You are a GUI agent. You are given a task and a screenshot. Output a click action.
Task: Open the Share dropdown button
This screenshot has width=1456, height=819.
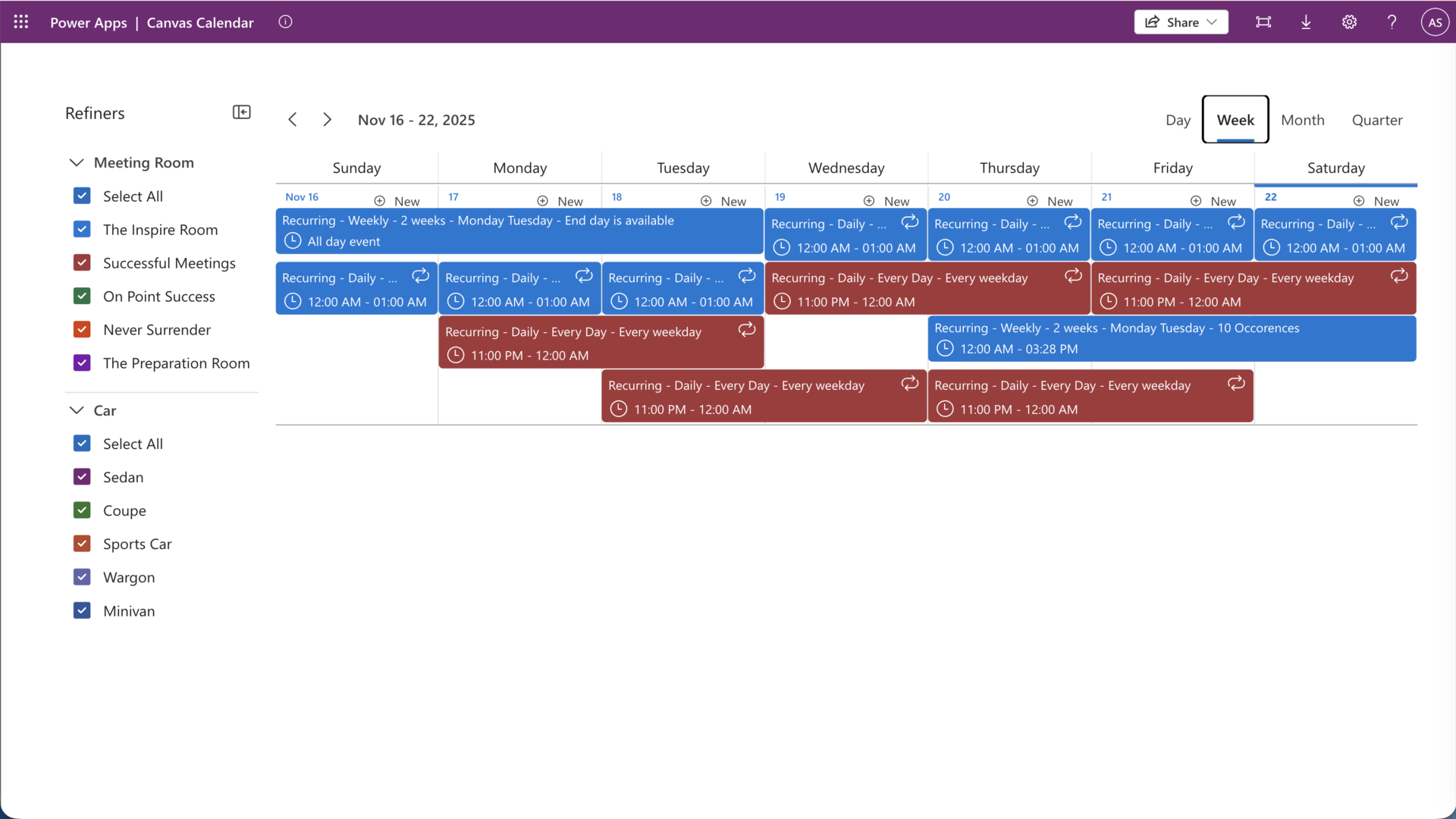[x=1181, y=22]
